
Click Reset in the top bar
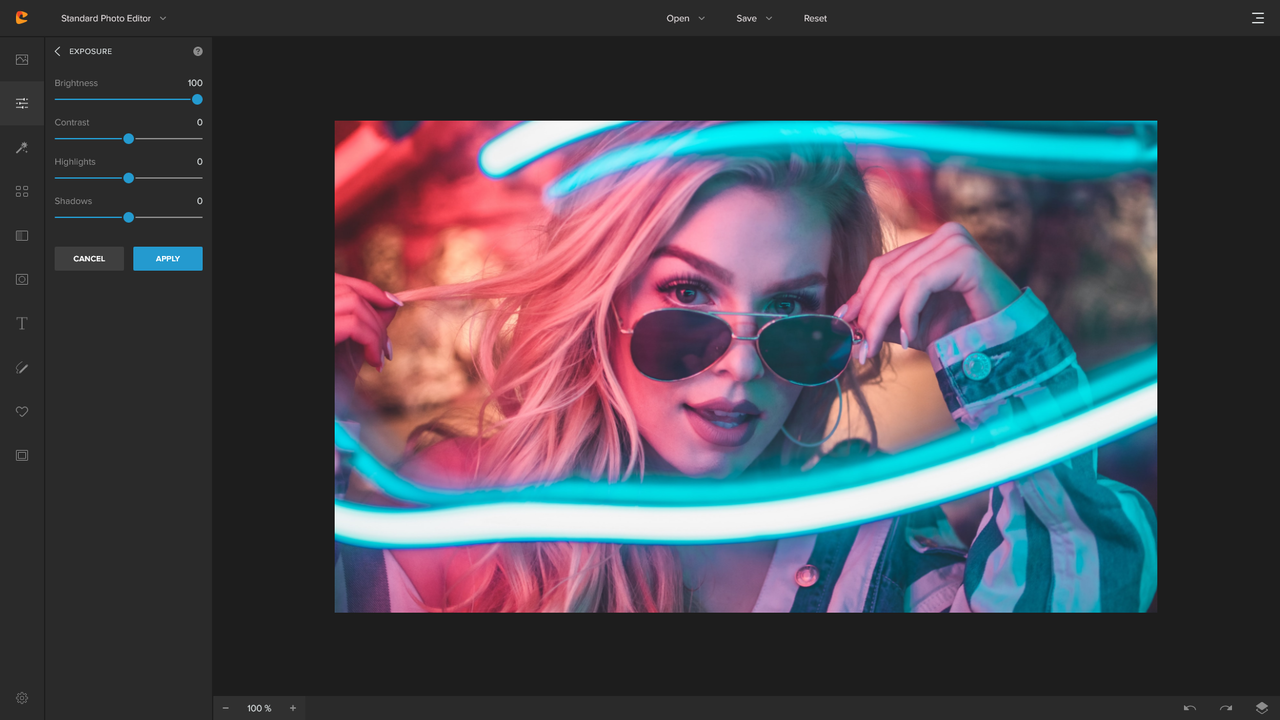pos(815,18)
